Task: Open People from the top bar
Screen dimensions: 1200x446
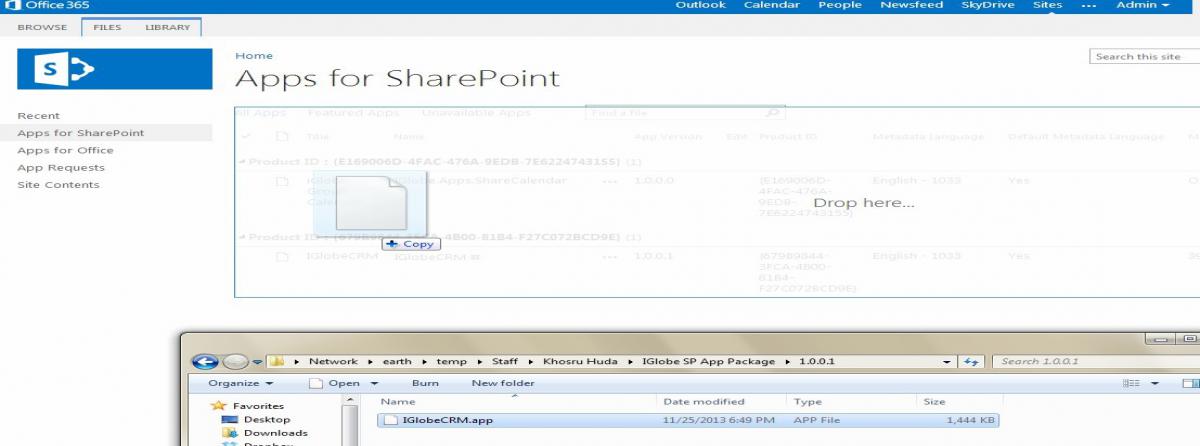Action: click(x=840, y=5)
